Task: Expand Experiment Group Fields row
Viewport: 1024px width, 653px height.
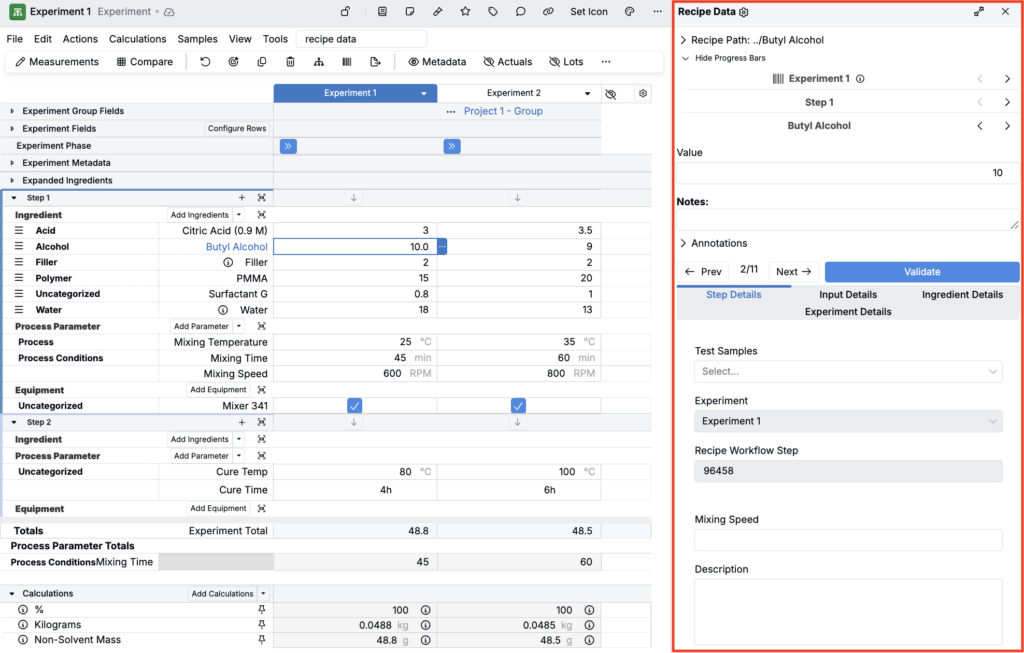Action: point(12,111)
